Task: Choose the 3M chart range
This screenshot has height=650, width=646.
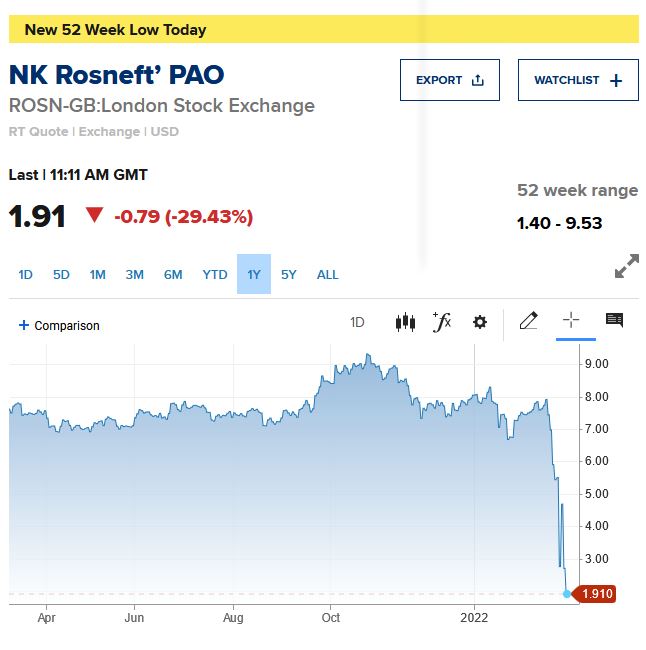Action: 135,275
